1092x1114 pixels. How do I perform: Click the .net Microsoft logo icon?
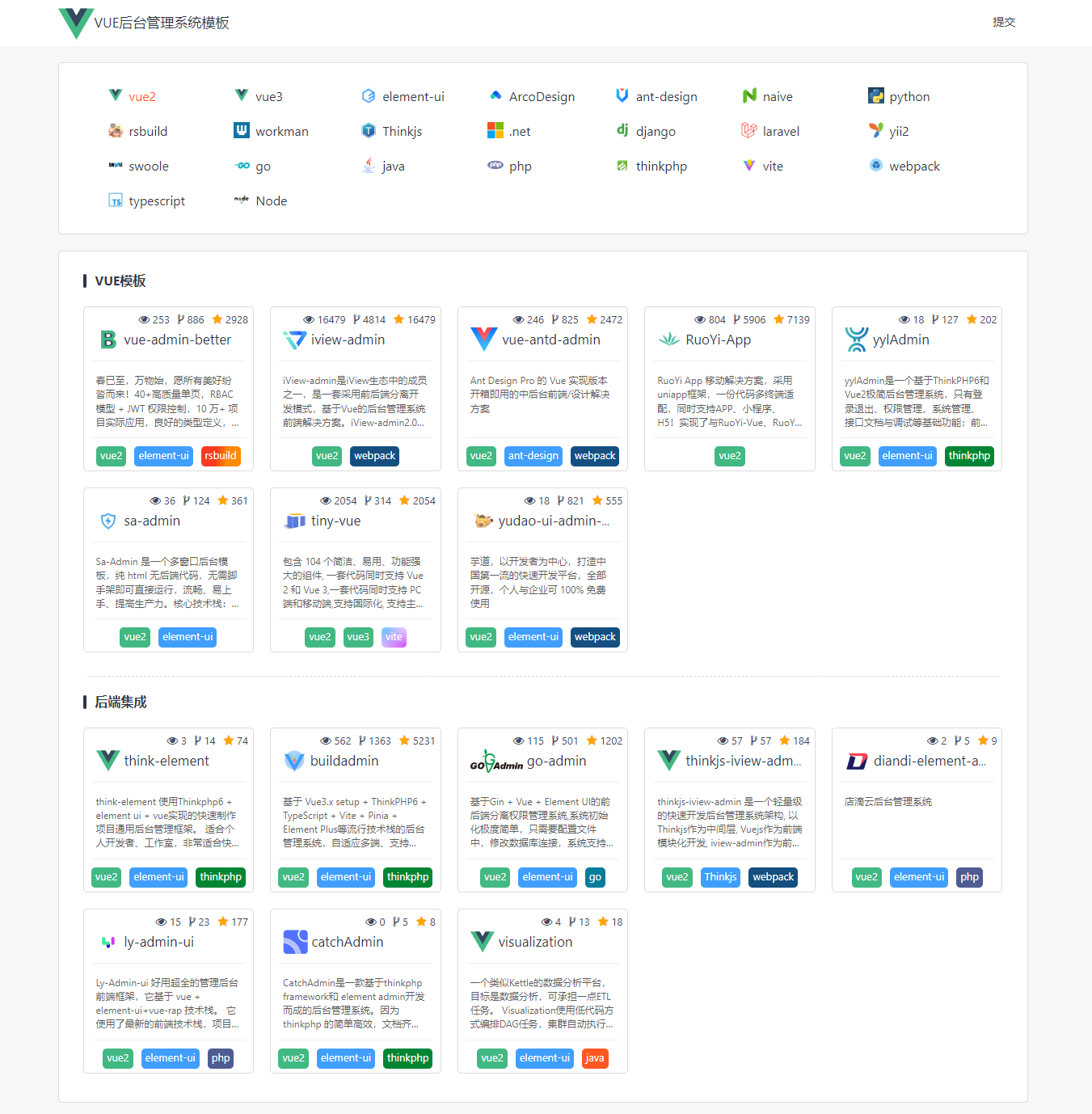pyautogui.click(x=495, y=131)
